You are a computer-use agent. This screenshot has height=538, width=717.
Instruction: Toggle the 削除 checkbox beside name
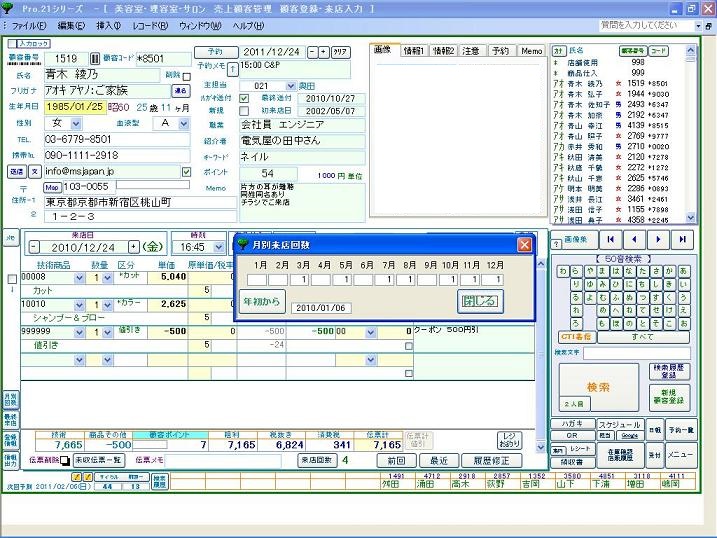tap(187, 76)
